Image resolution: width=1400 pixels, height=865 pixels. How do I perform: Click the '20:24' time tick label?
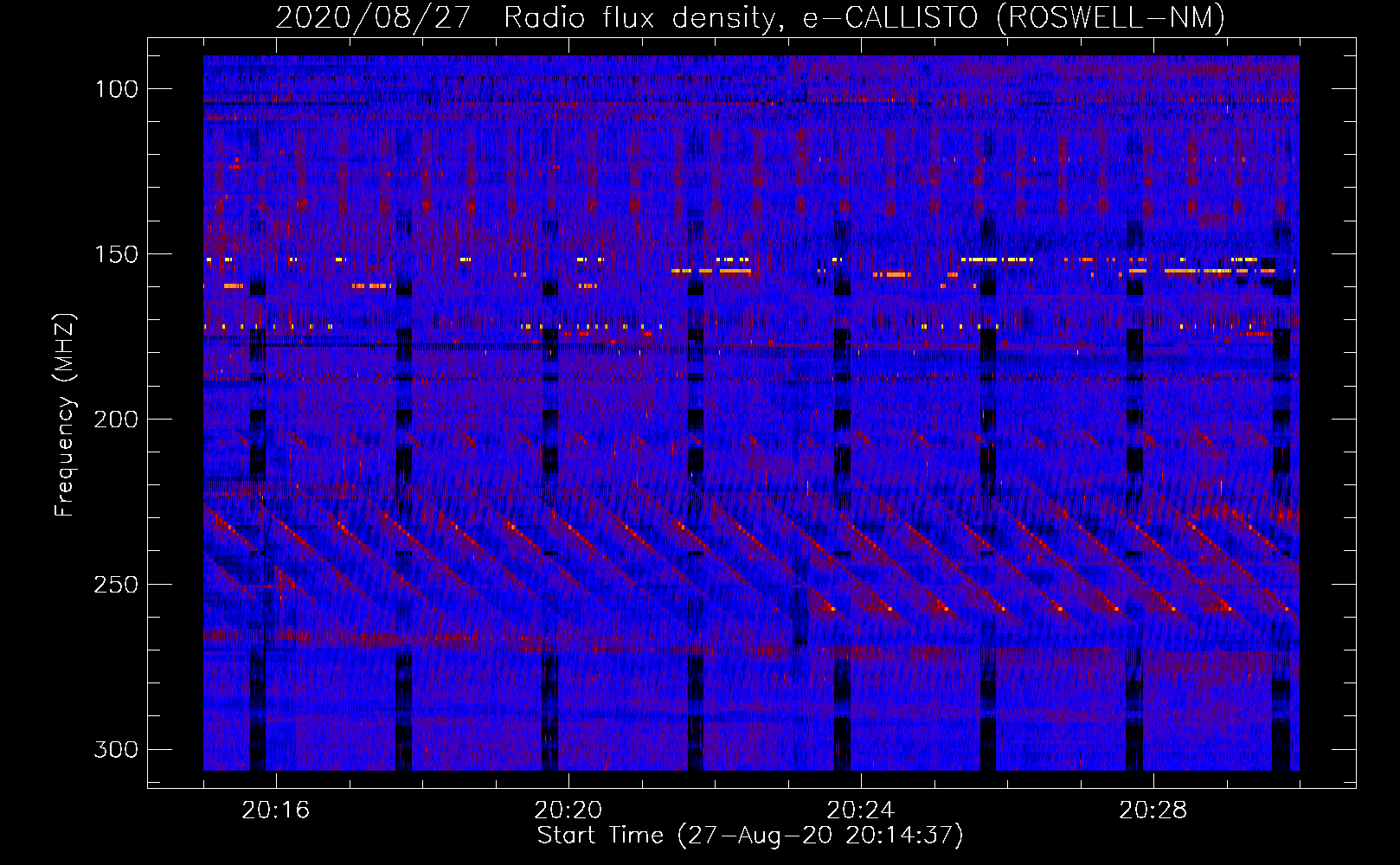pyautogui.click(x=860, y=811)
